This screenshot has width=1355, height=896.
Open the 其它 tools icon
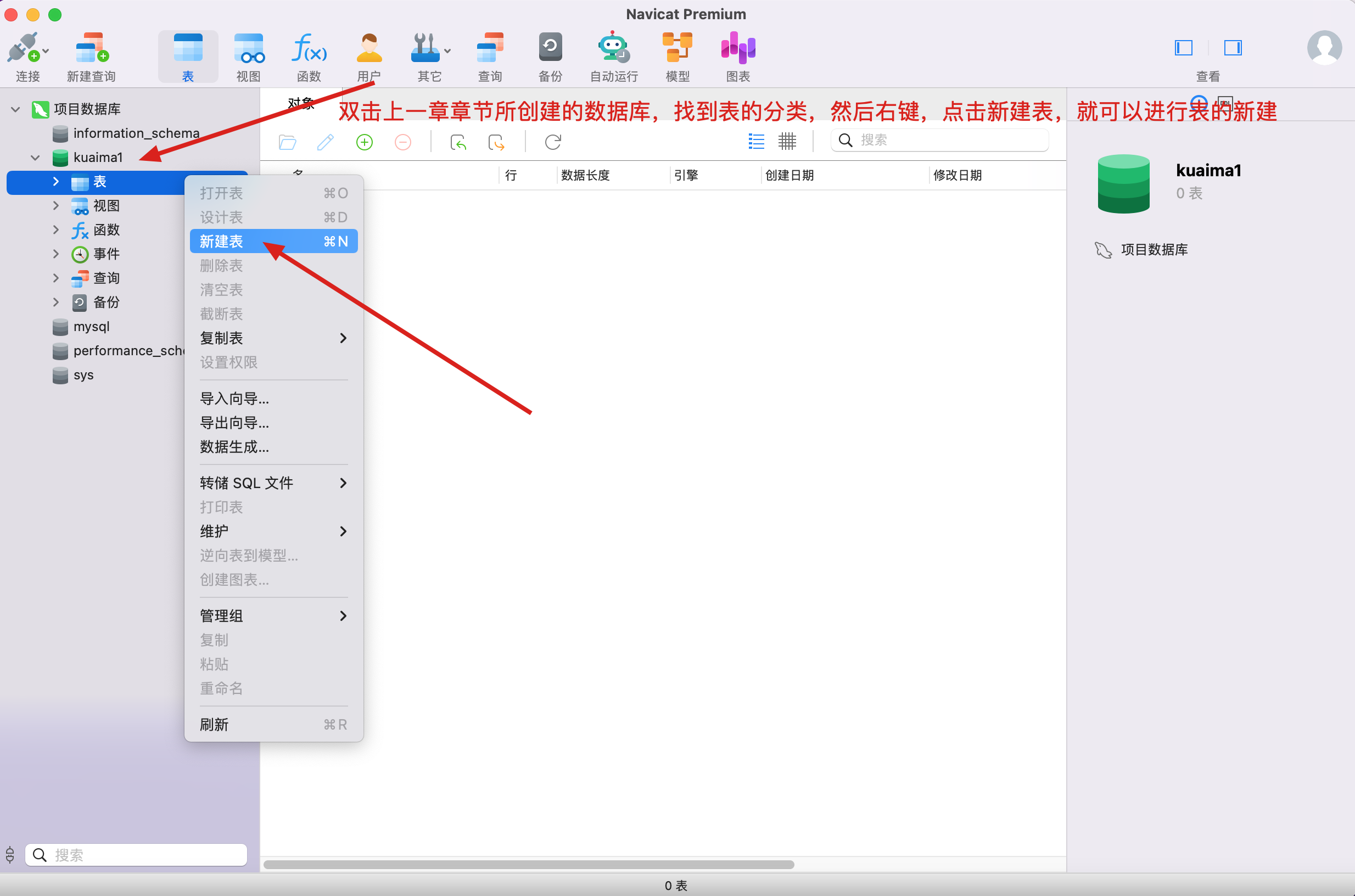424,48
